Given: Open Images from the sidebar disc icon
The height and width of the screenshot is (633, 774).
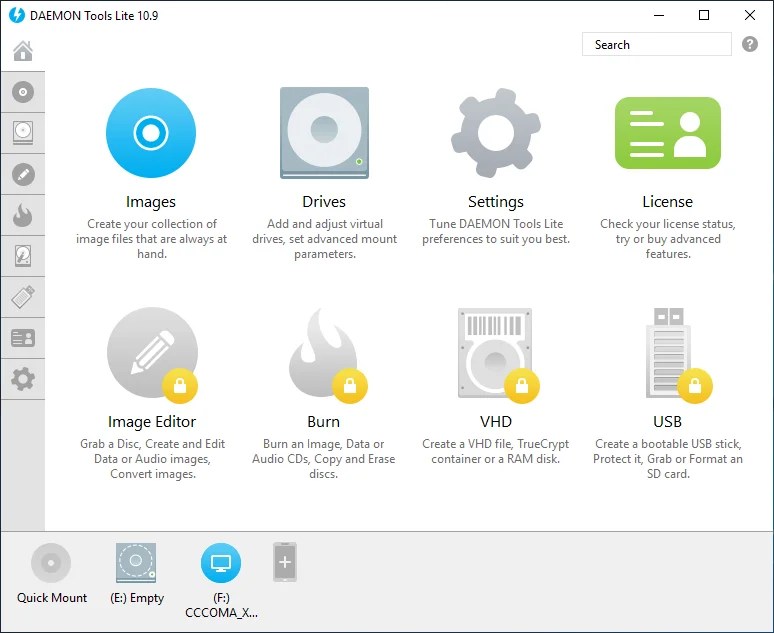Looking at the screenshot, I should 23,92.
